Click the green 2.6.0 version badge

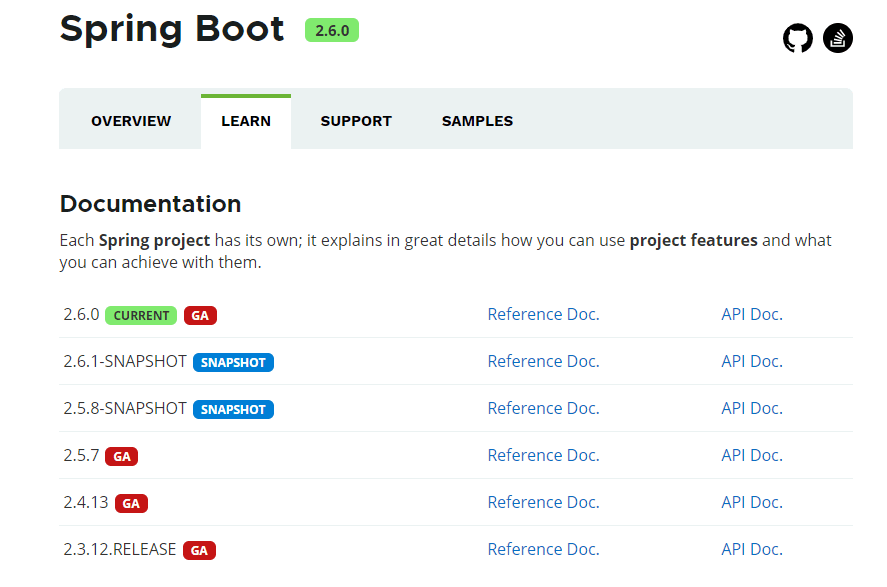[x=332, y=31]
